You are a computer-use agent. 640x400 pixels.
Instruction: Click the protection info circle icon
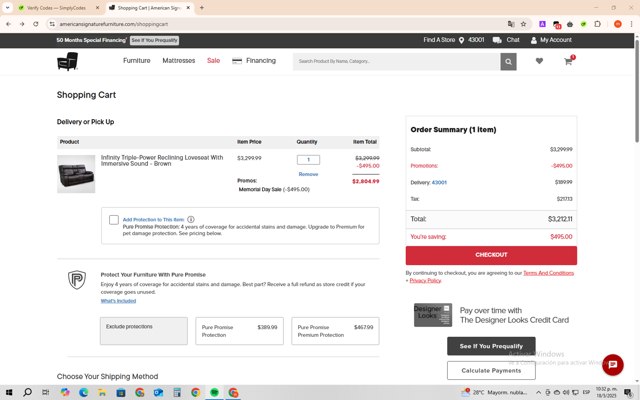pos(191,219)
